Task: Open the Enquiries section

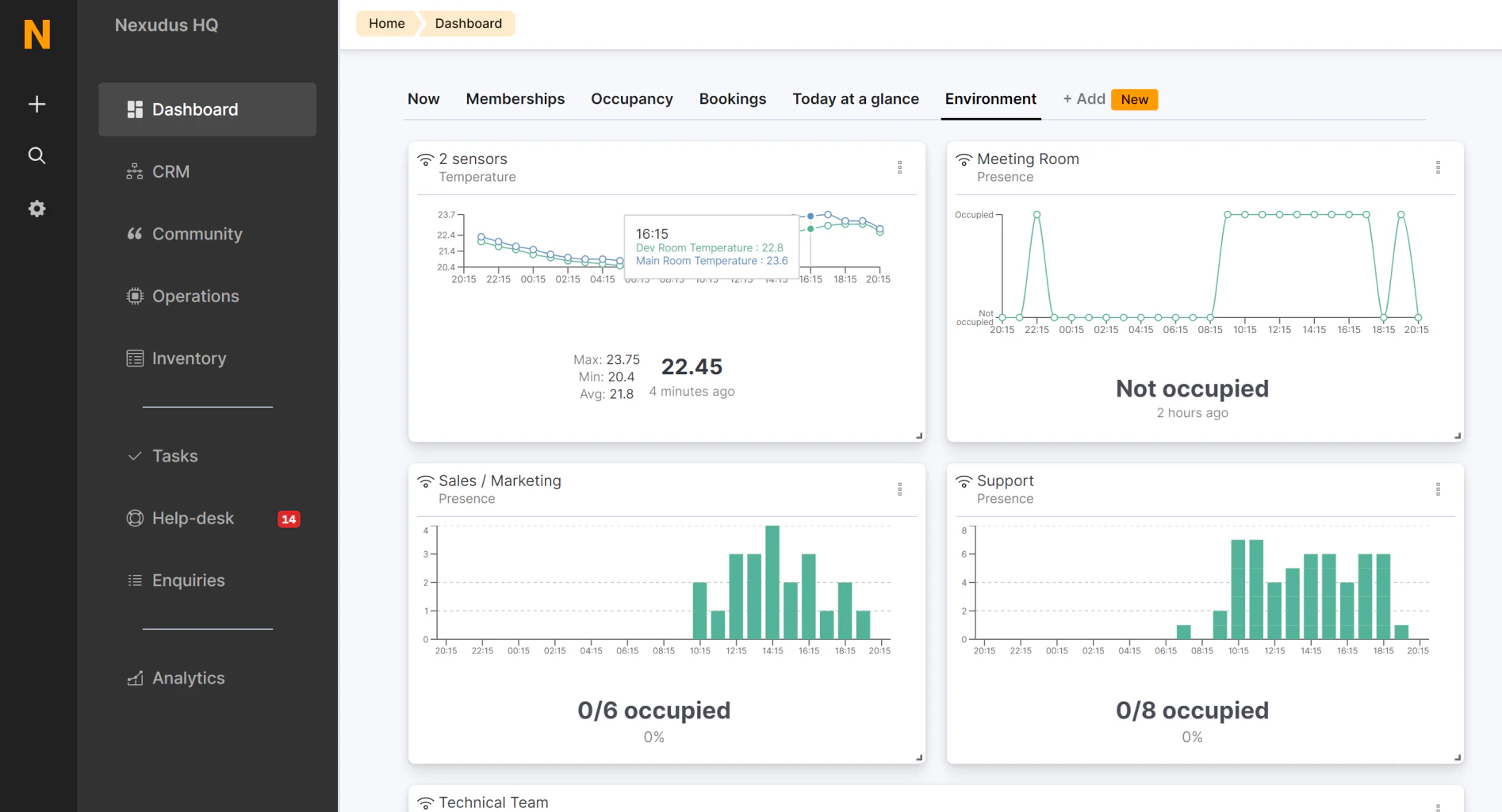Action: click(x=188, y=580)
